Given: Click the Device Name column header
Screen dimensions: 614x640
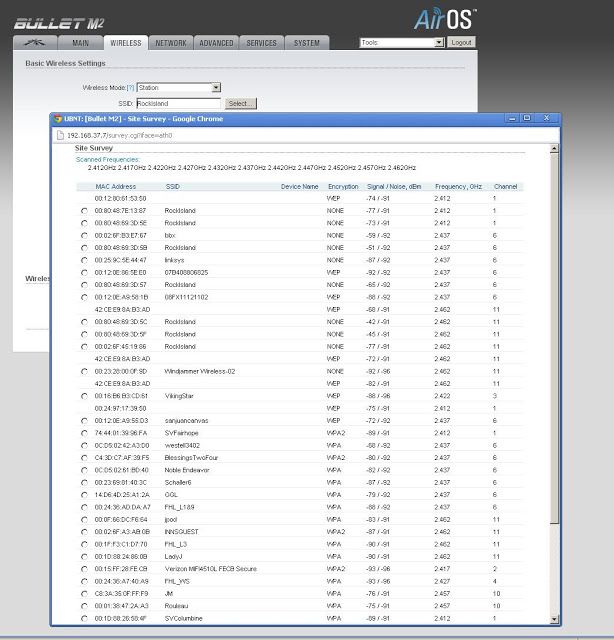Looking at the screenshot, I should [x=299, y=187].
